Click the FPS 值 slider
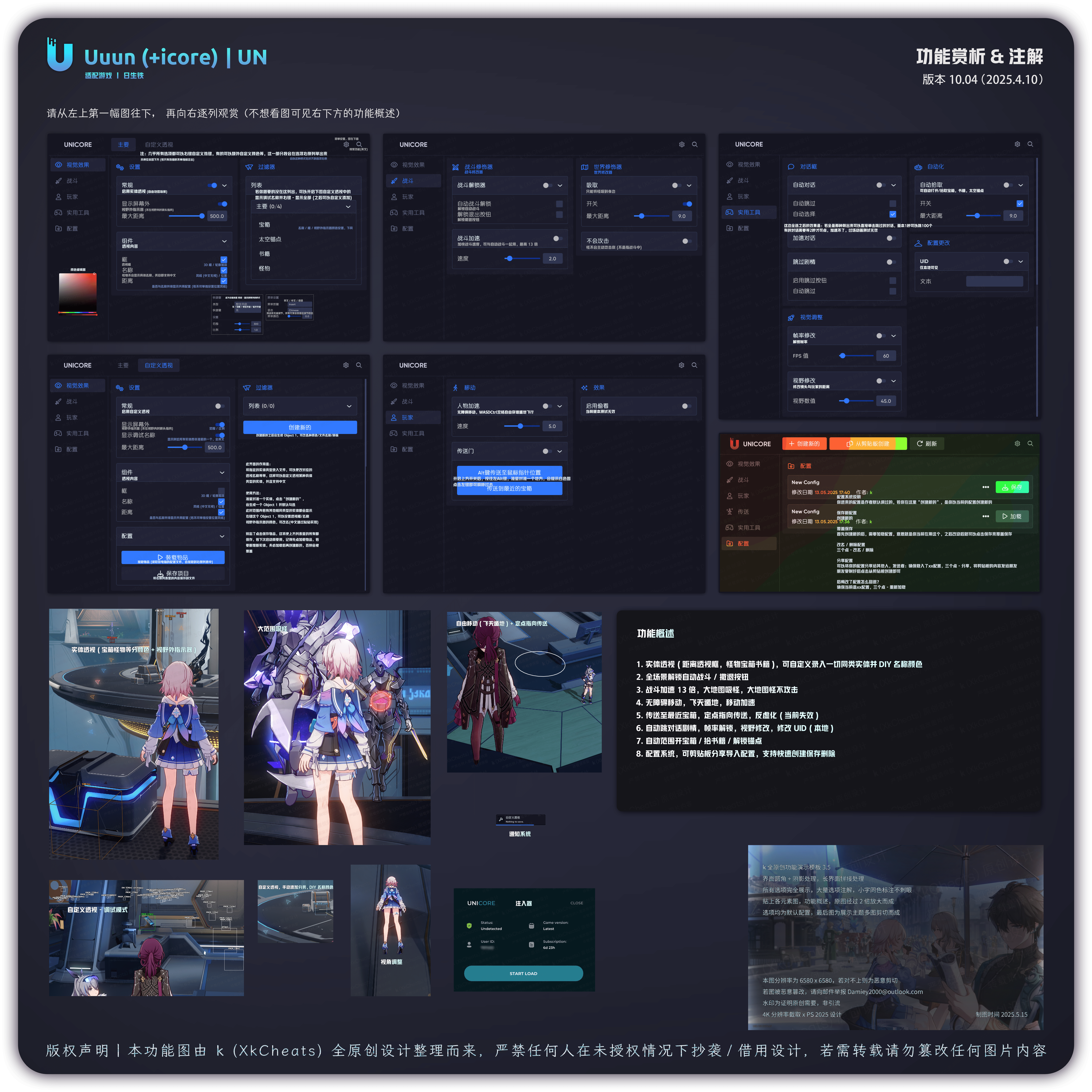The height and width of the screenshot is (1092, 1092). pos(856,356)
